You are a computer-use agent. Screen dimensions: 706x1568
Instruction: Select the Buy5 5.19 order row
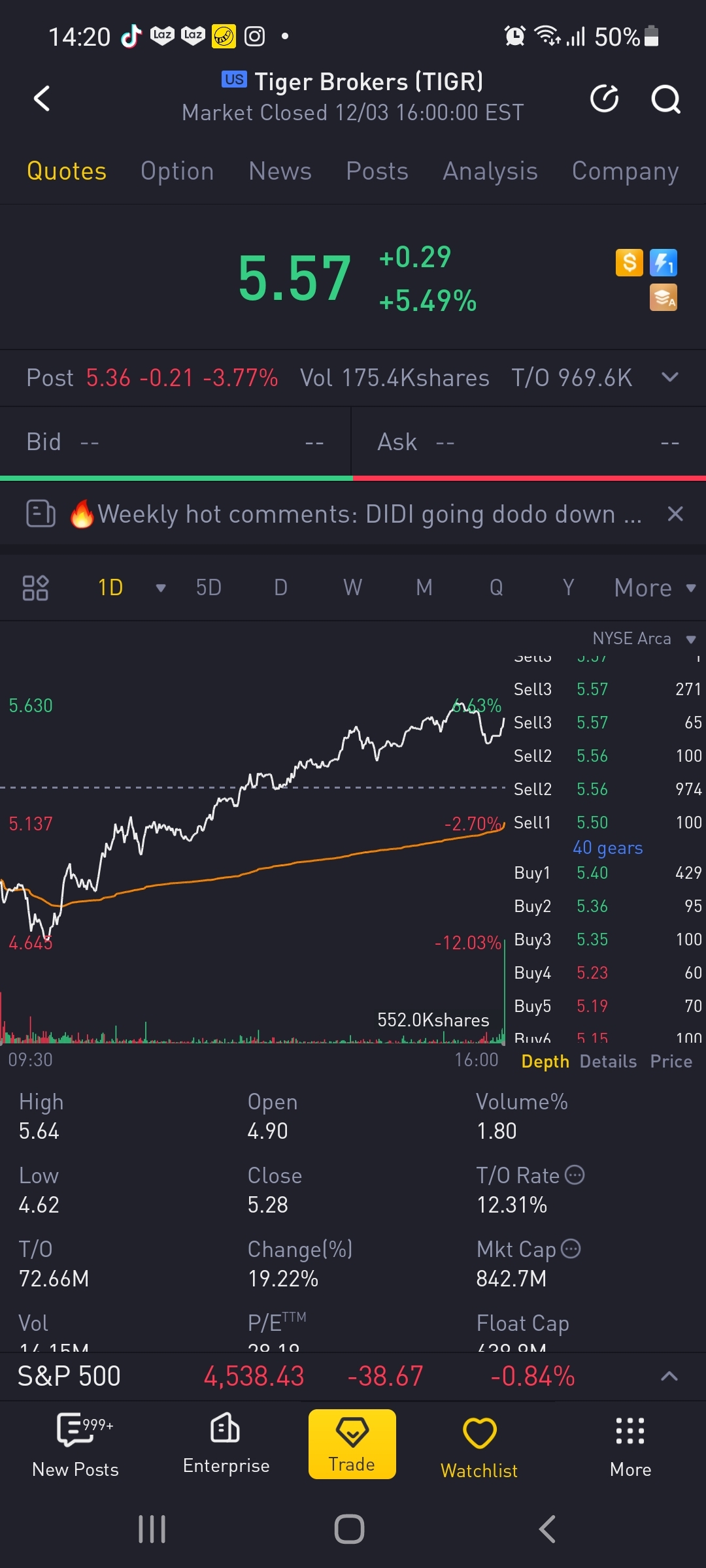pos(607,1006)
